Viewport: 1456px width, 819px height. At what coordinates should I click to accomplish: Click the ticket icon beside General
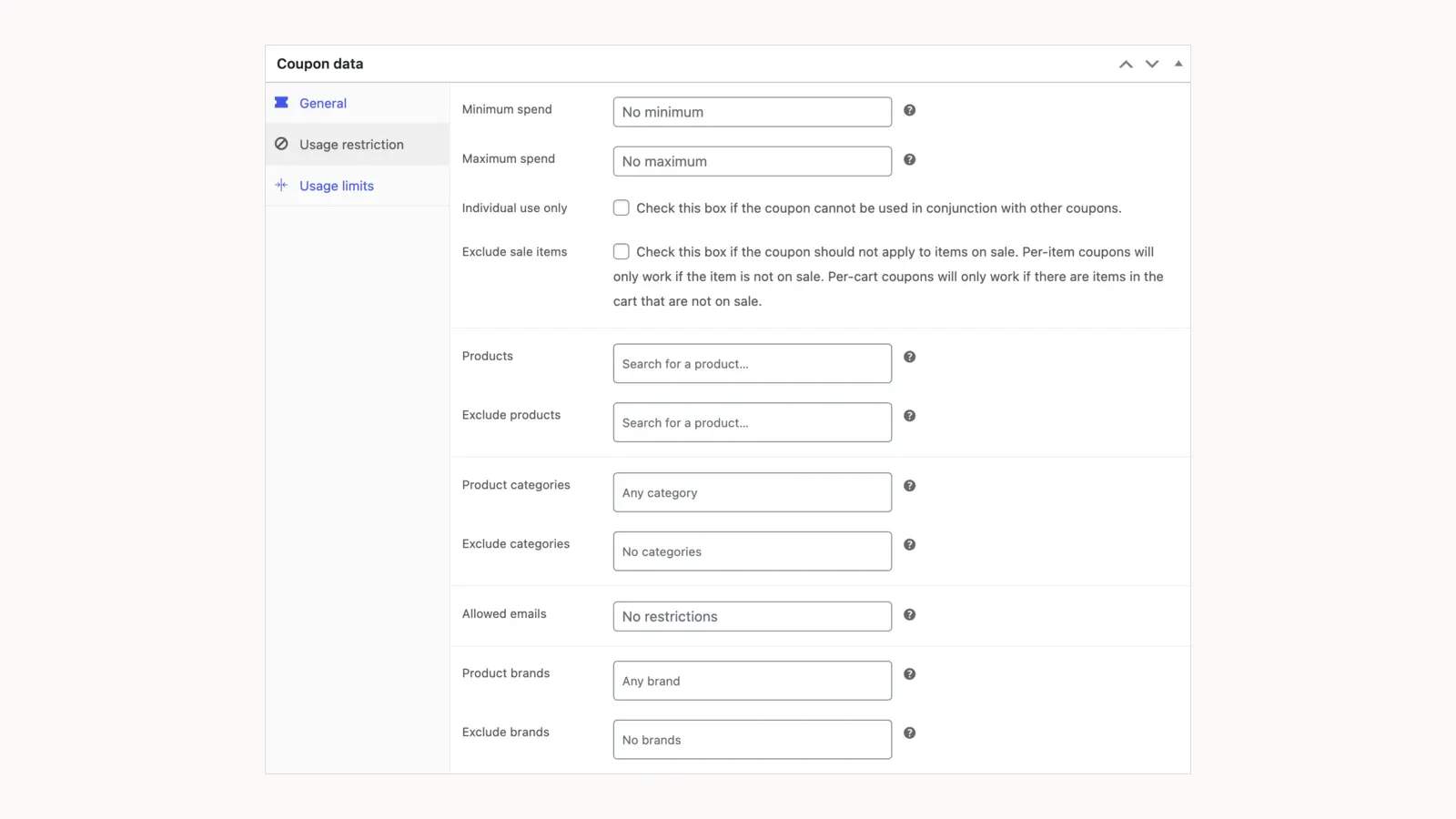tap(281, 103)
